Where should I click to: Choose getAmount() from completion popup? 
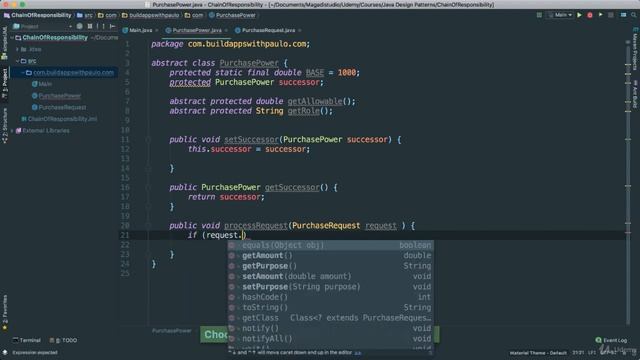(x=330, y=256)
